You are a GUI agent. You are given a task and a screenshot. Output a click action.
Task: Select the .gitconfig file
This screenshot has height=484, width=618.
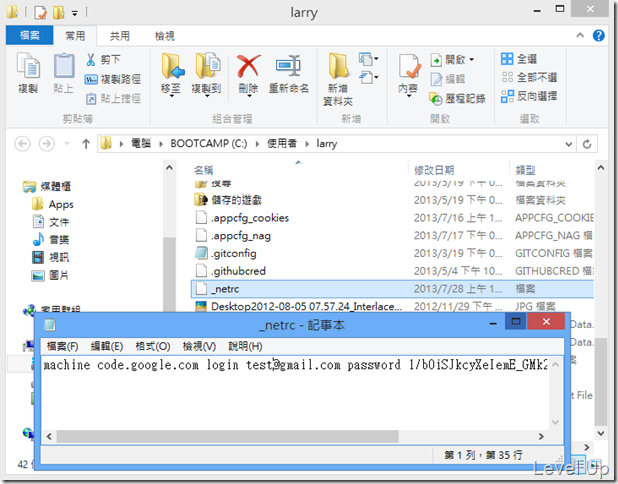pyautogui.click(x=393, y=253)
